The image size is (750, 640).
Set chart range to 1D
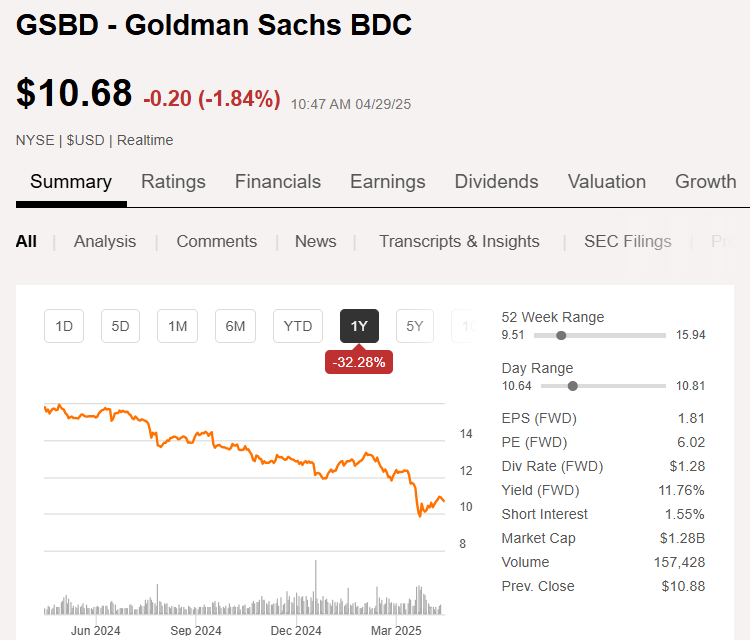(64, 326)
